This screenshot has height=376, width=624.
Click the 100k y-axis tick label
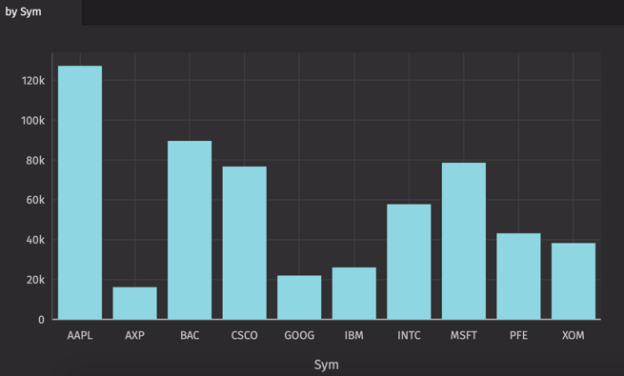[x=33, y=121]
